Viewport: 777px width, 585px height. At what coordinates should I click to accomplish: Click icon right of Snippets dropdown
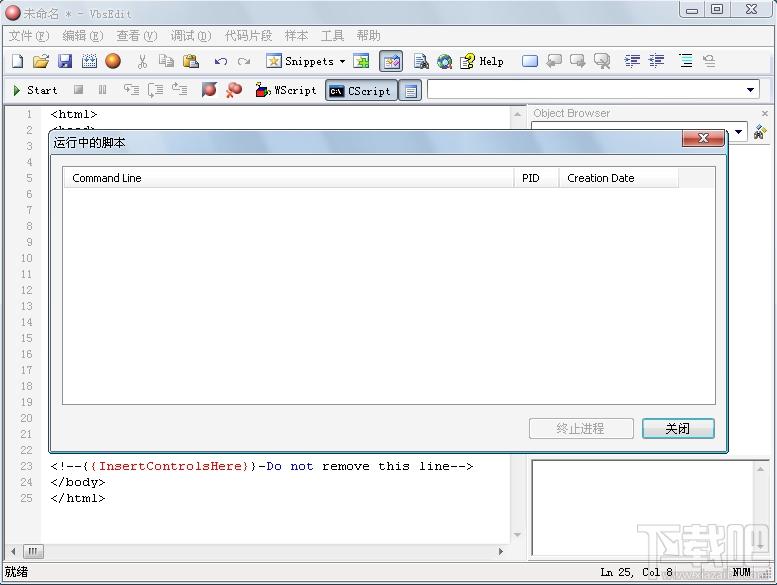[361, 61]
